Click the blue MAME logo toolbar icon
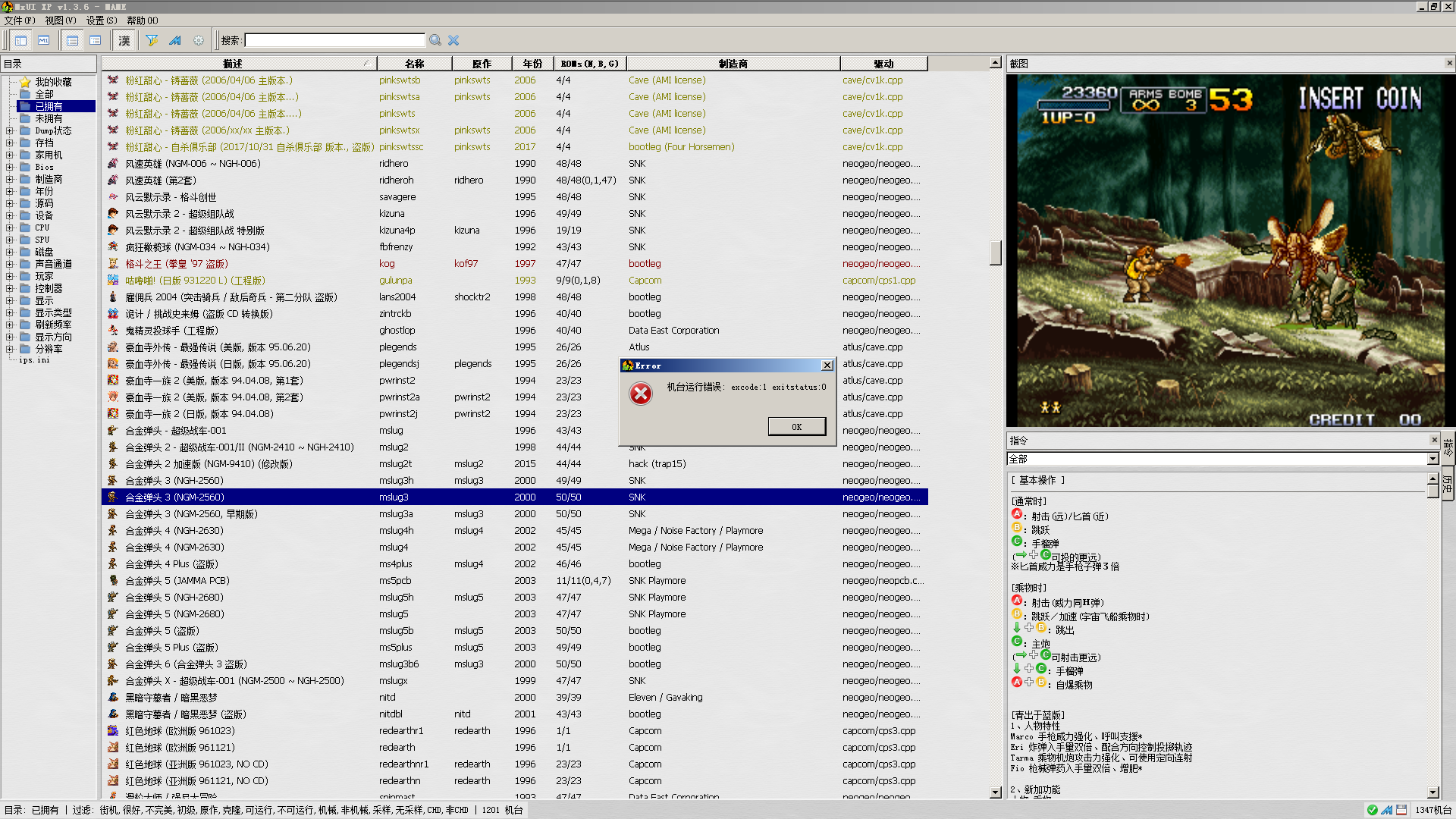The width and height of the screenshot is (1456, 819). (x=174, y=40)
